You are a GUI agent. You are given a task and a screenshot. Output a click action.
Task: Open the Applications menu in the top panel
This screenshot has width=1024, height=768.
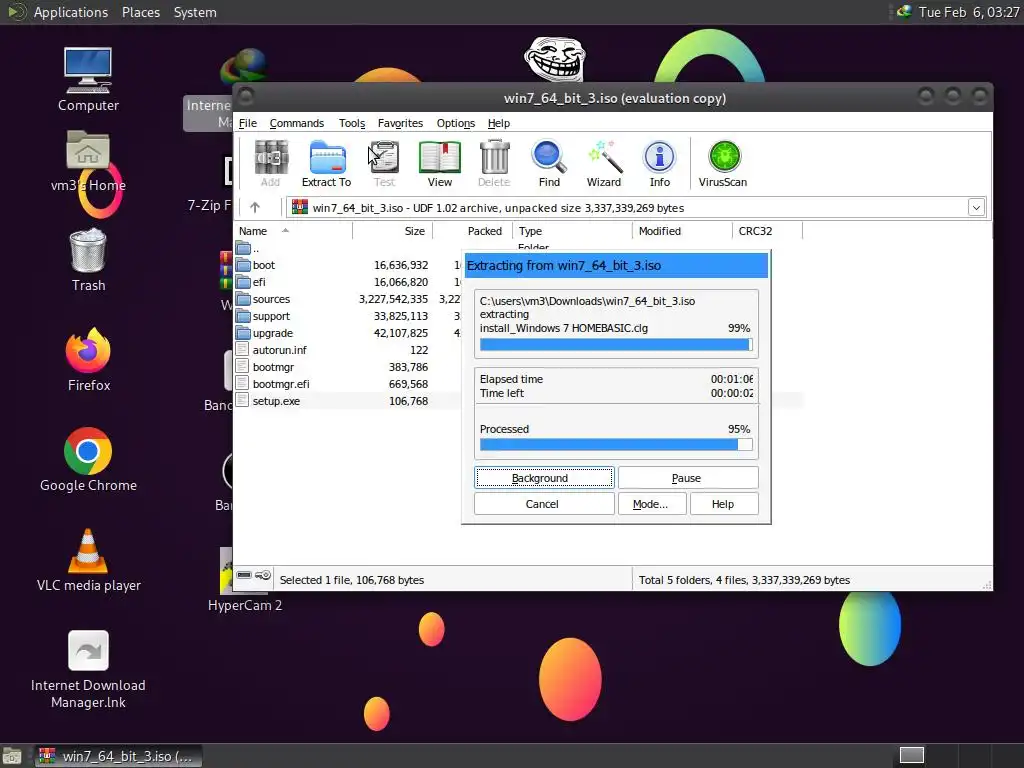tap(71, 12)
